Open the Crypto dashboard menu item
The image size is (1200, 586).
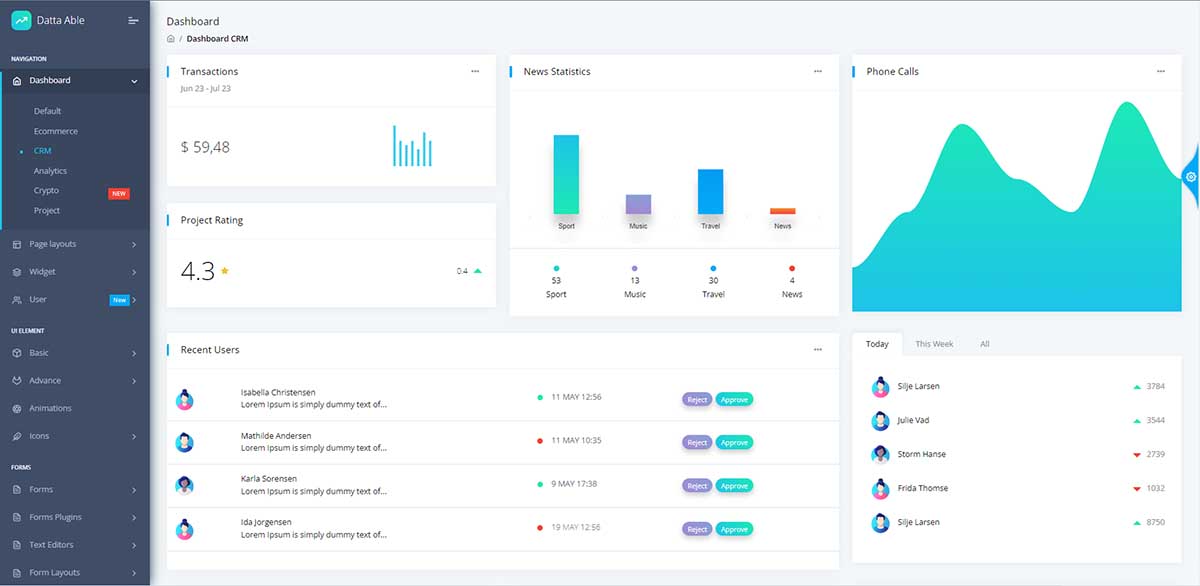[x=46, y=190]
